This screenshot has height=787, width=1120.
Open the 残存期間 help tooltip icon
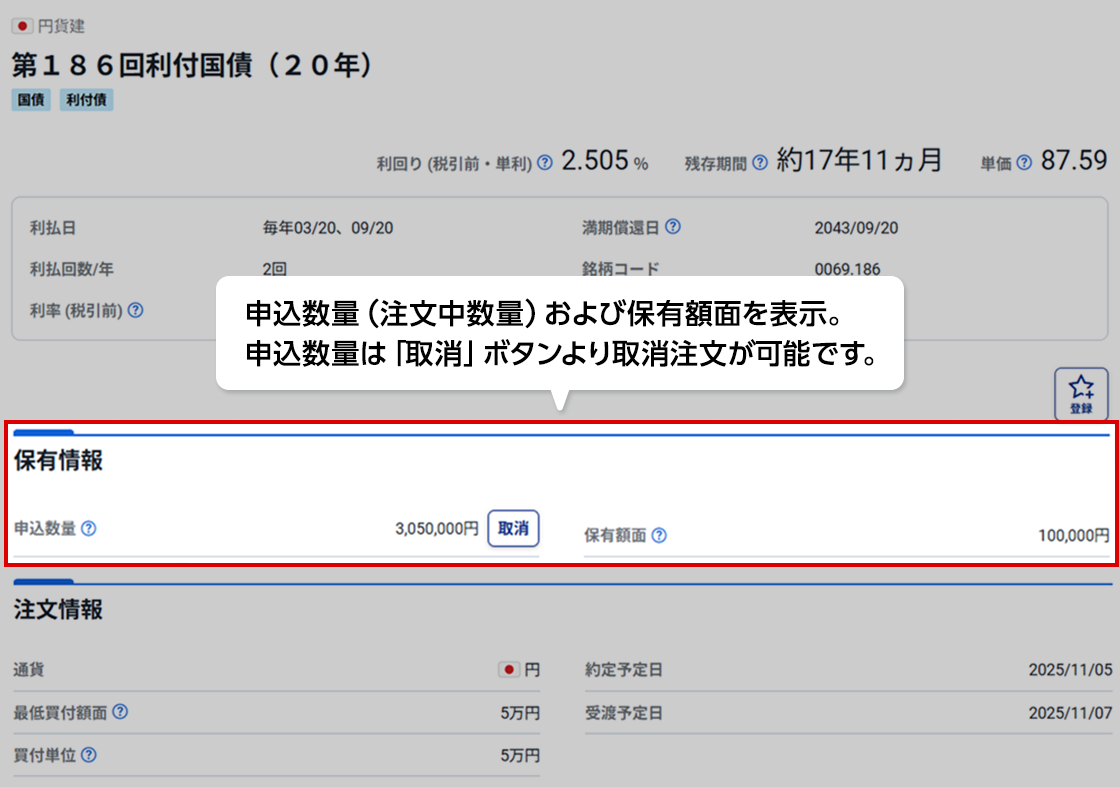760,162
